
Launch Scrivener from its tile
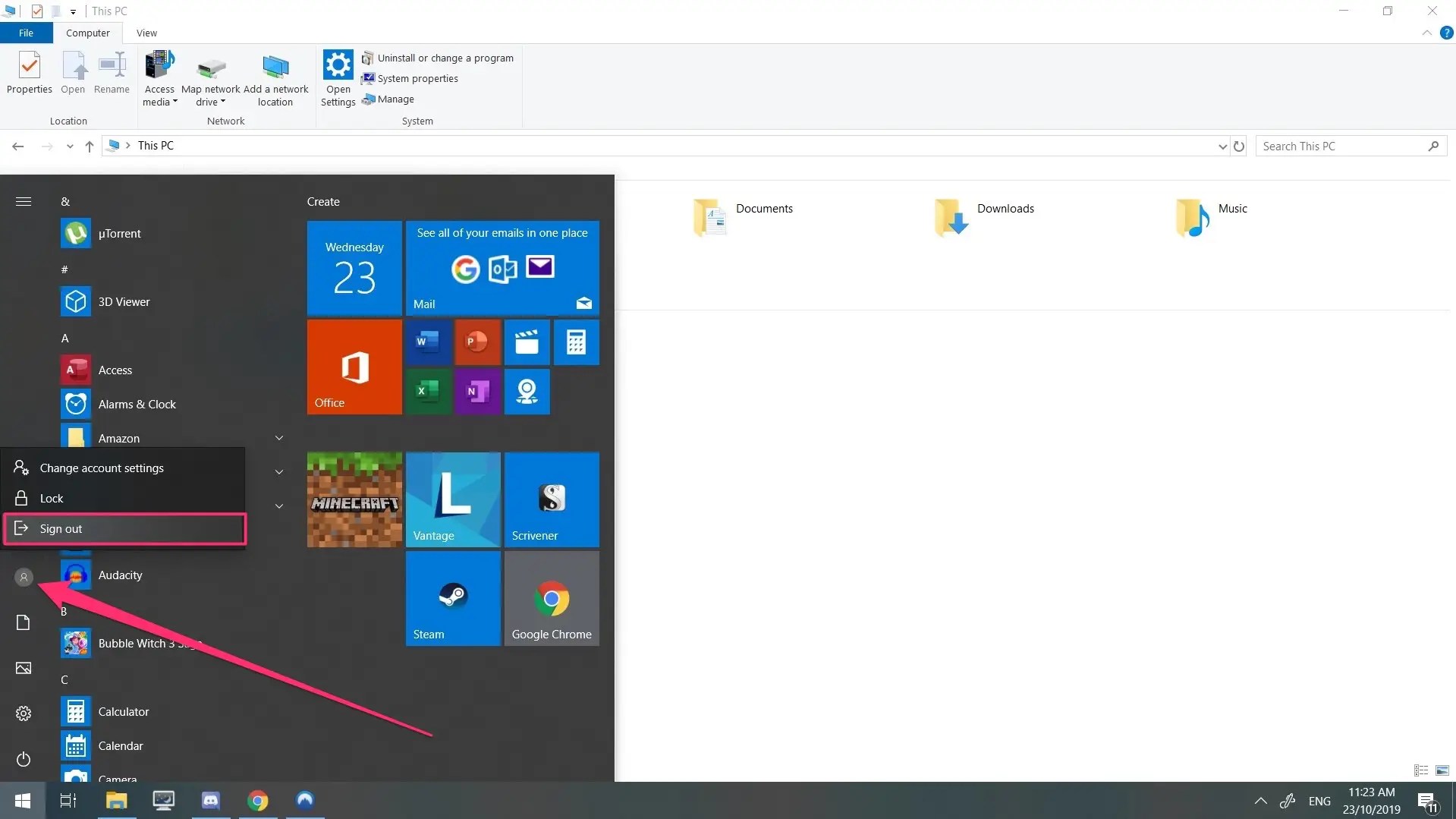[x=552, y=499]
